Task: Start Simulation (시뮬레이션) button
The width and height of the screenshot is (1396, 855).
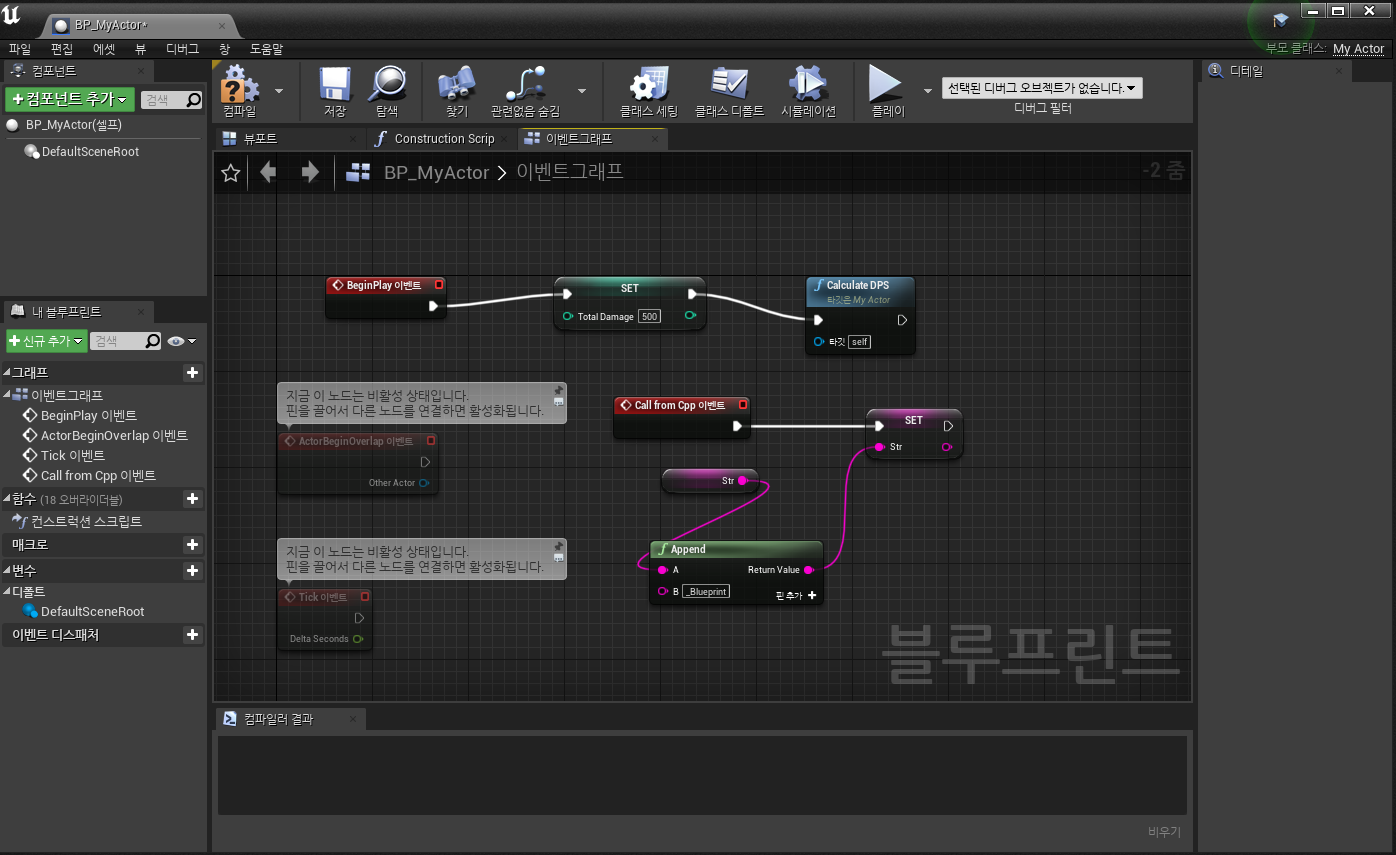Action: tap(808, 90)
